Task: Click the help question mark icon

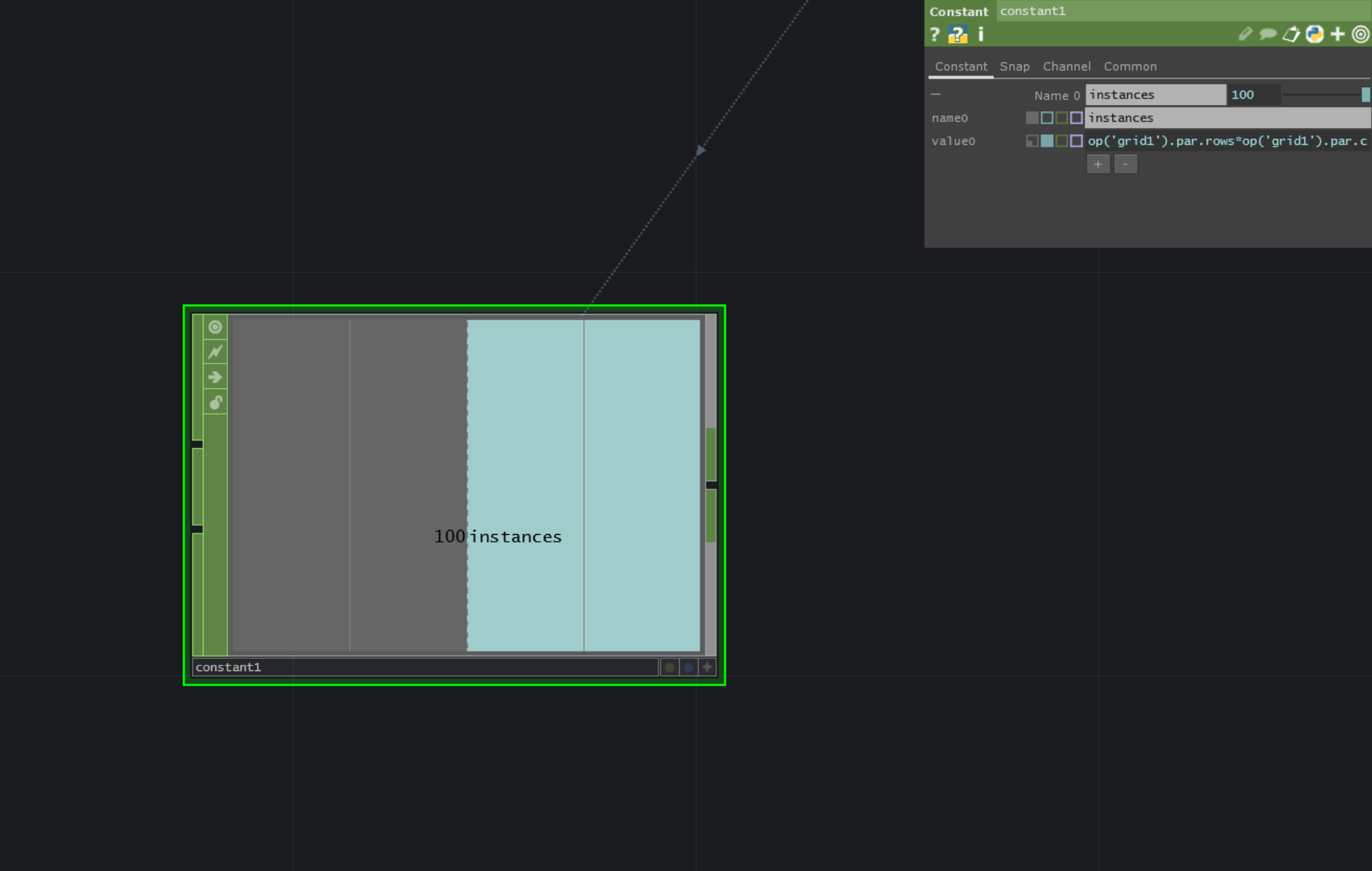Action: point(934,35)
